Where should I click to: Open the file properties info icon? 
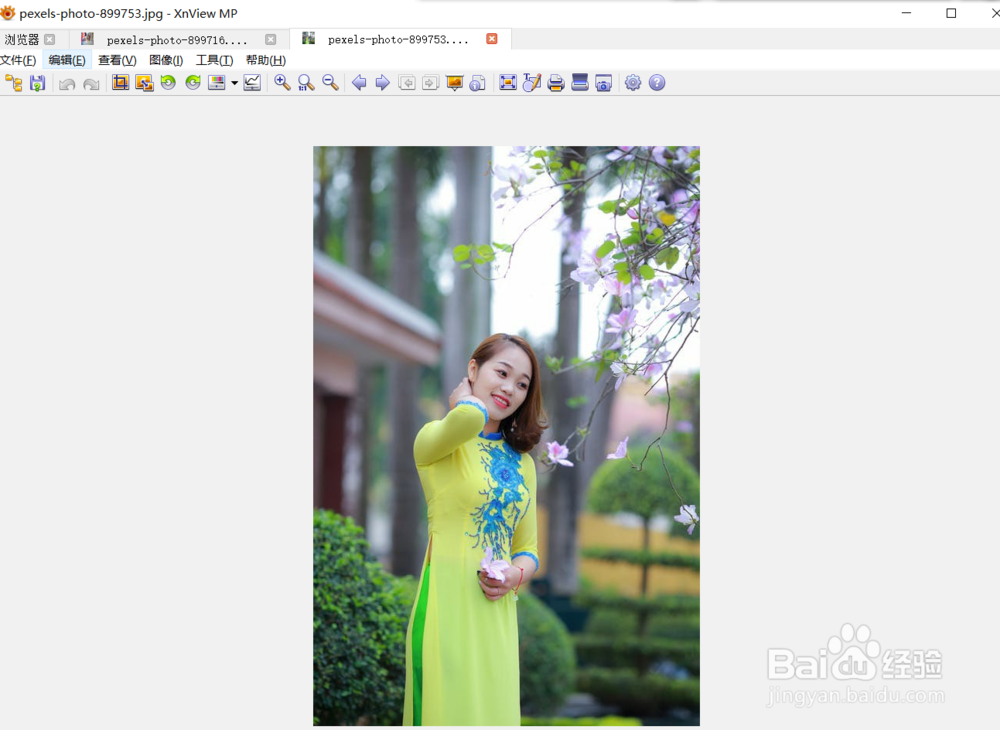point(478,83)
